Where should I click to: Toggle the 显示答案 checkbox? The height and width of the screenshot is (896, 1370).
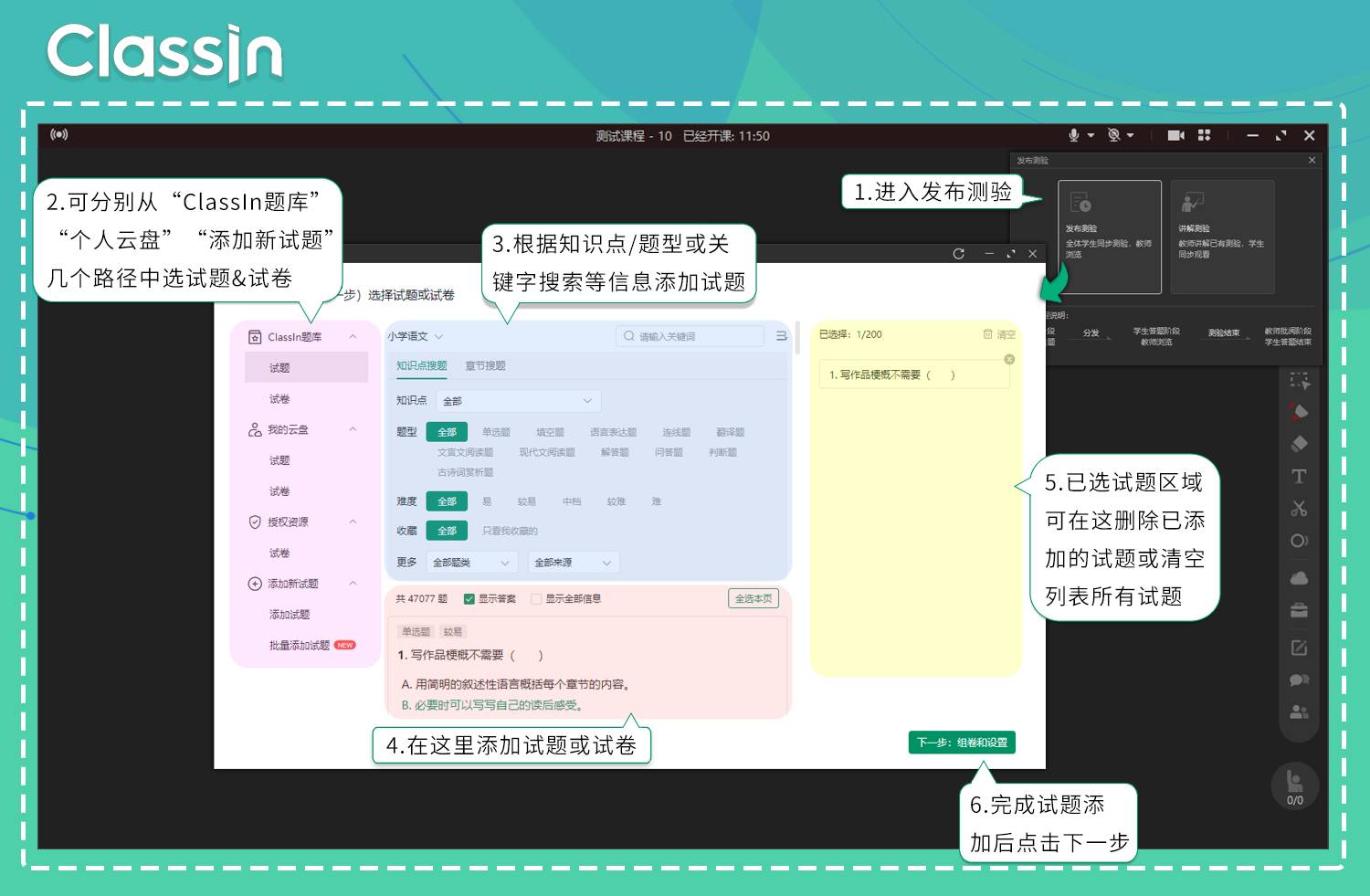pos(469,599)
